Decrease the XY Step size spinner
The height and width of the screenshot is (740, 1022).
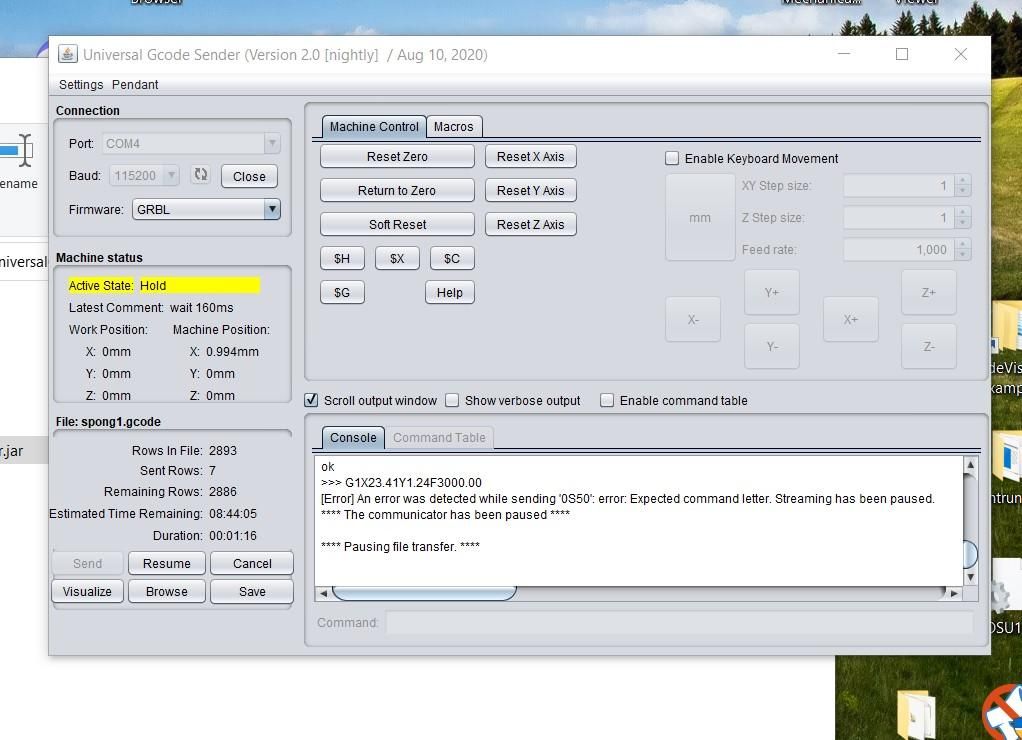pyautogui.click(x=963, y=191)
